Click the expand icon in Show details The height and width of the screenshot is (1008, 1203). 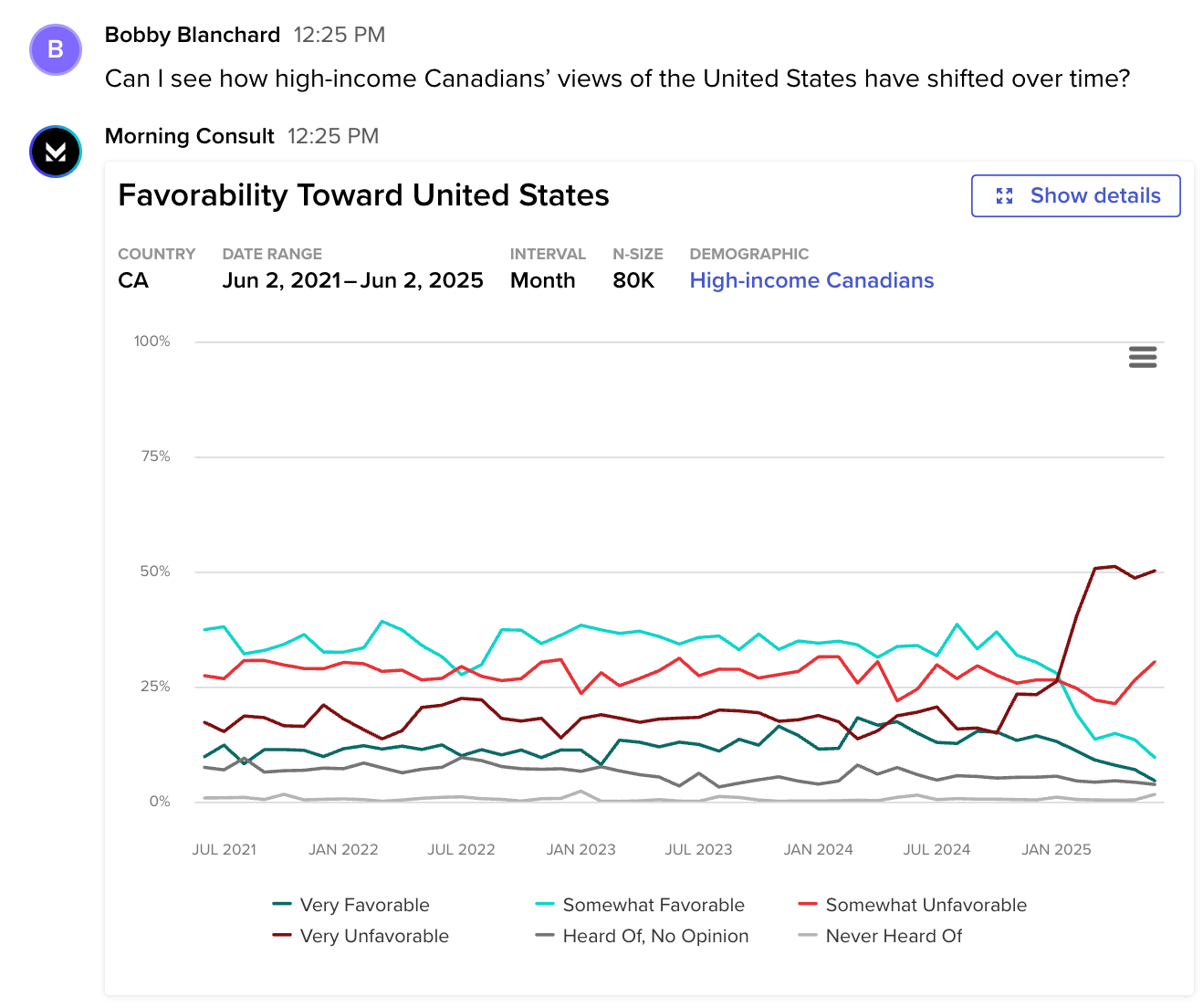pyautogui.click(x=1005, y=196)
